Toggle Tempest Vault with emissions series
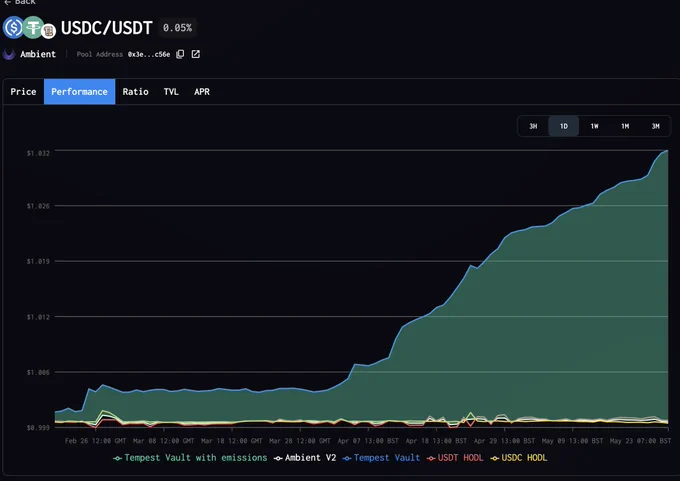The image size is (680, 481). 190,458
